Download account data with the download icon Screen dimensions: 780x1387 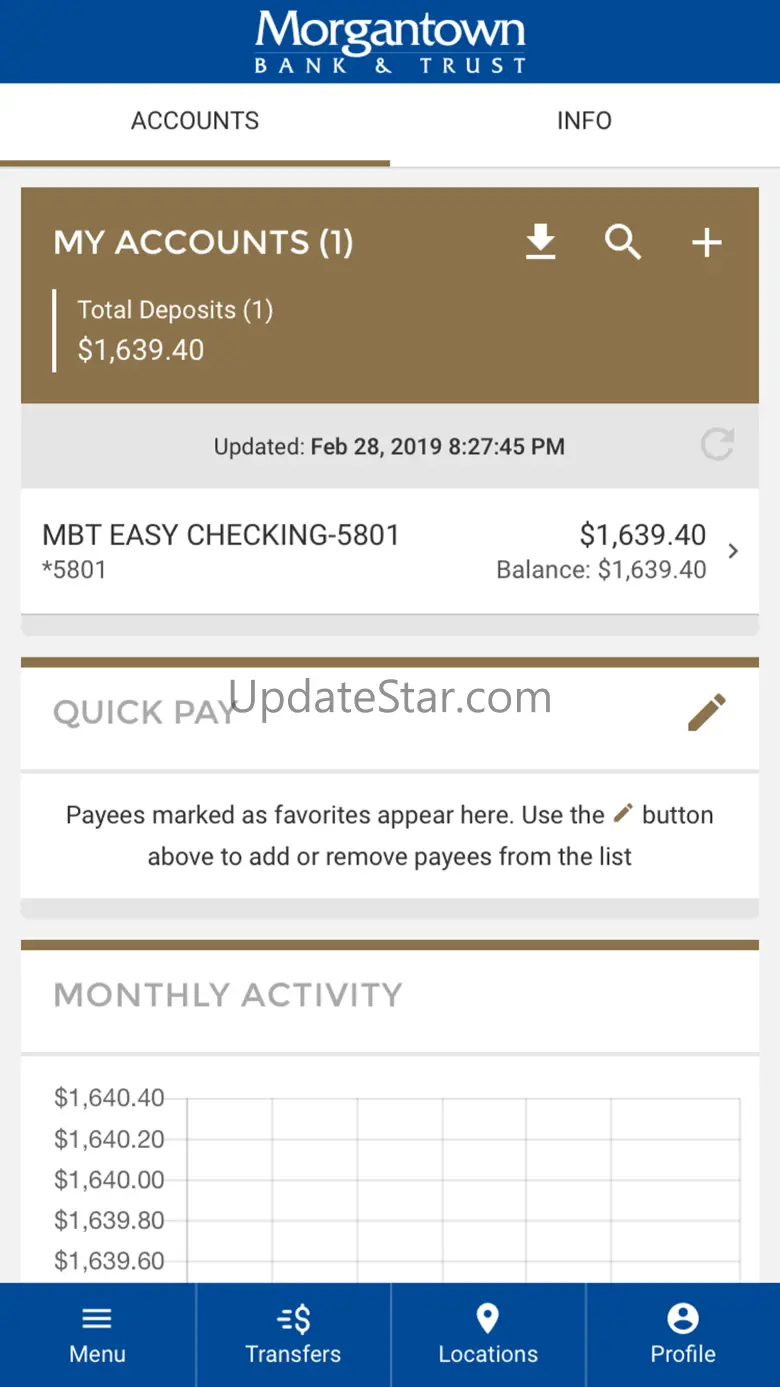pos(541,242)
